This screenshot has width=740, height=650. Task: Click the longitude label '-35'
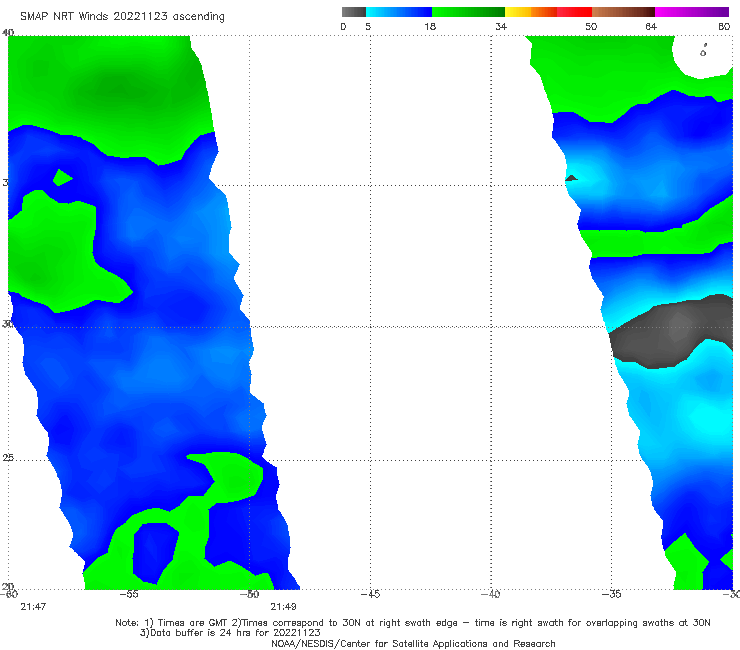pos(612,594)
